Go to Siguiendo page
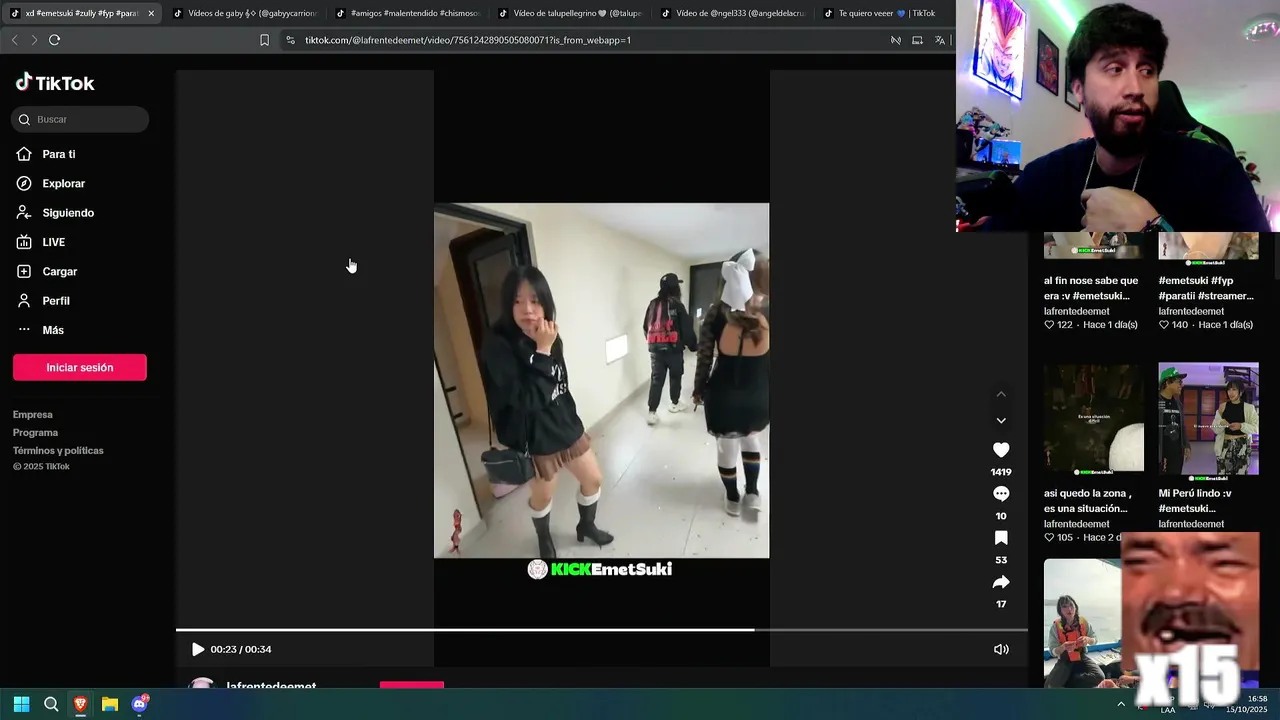This screenshot has height=720, width=1280. 55,212
